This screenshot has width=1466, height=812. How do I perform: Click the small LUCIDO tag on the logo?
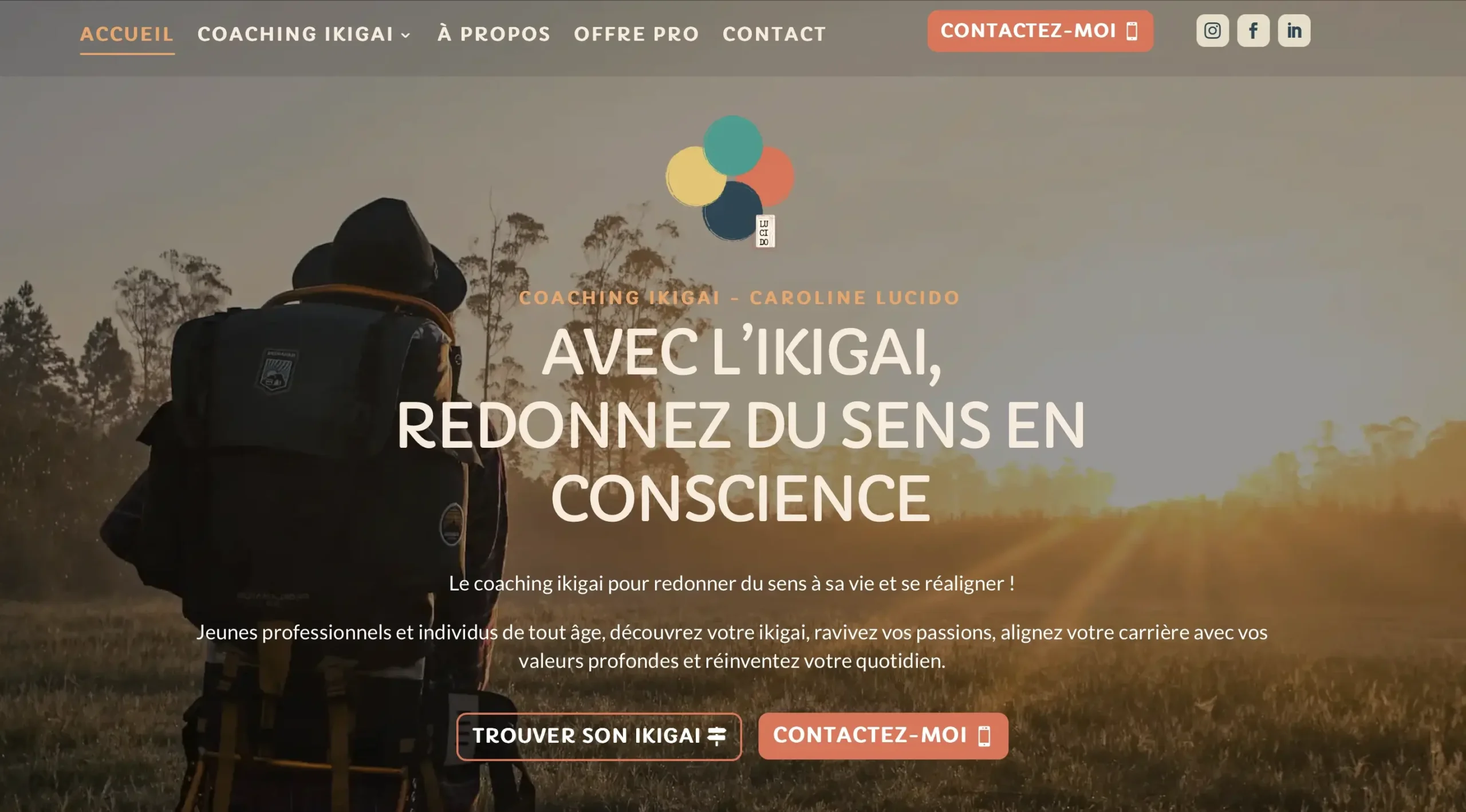click(764, 232)
